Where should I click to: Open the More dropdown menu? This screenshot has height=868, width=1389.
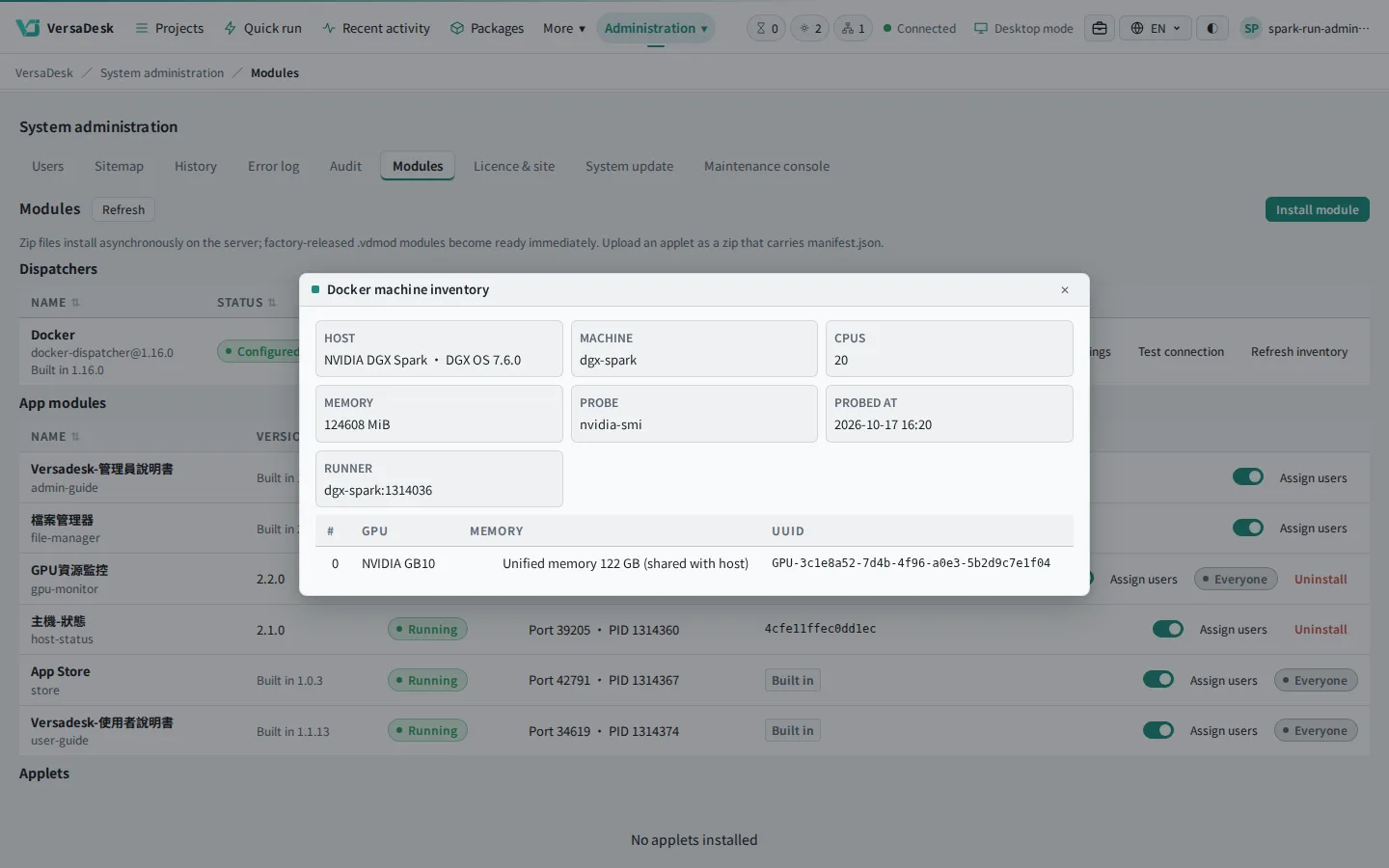(564, 28)
